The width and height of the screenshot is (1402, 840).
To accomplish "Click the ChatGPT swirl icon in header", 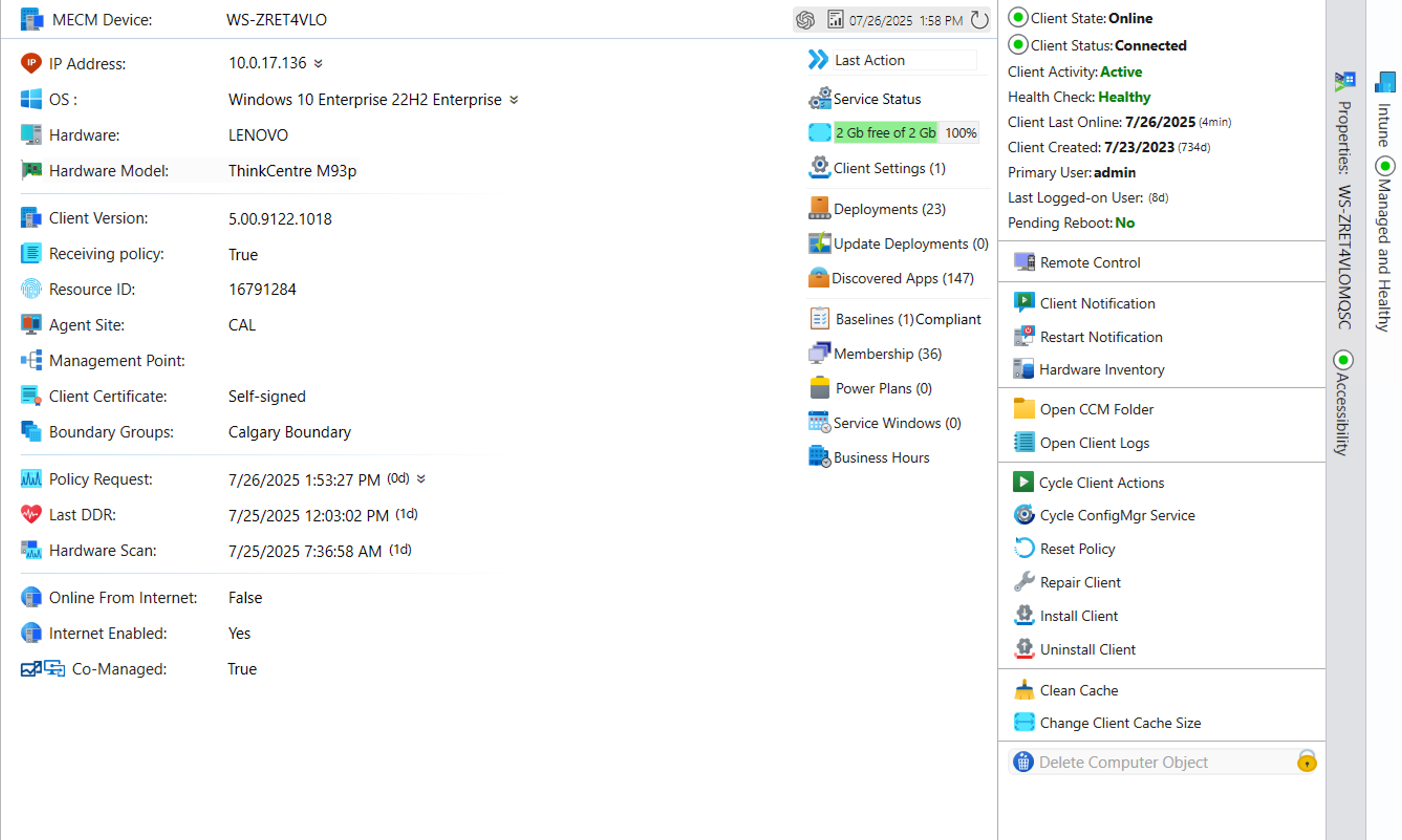I will tap(805, 20).
